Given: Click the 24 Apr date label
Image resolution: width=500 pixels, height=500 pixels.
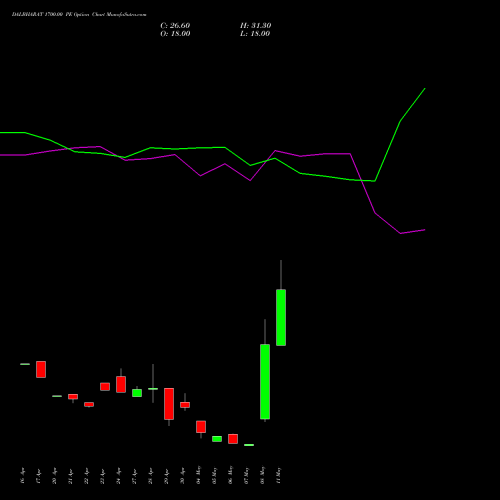Looking at the screenshot, I should [x=119, y=476].
